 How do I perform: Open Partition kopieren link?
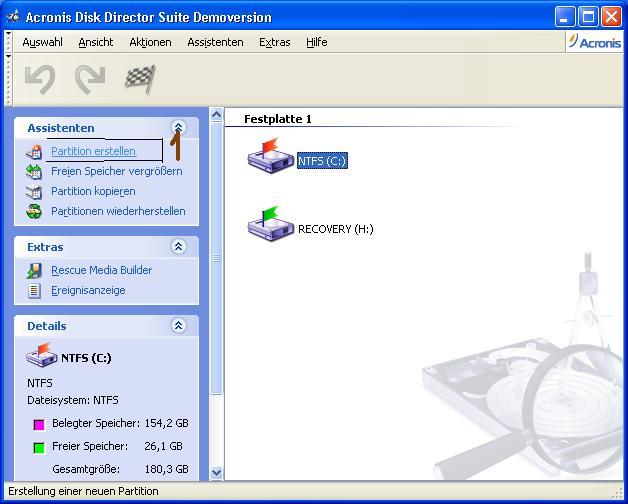tap(93, 192)
